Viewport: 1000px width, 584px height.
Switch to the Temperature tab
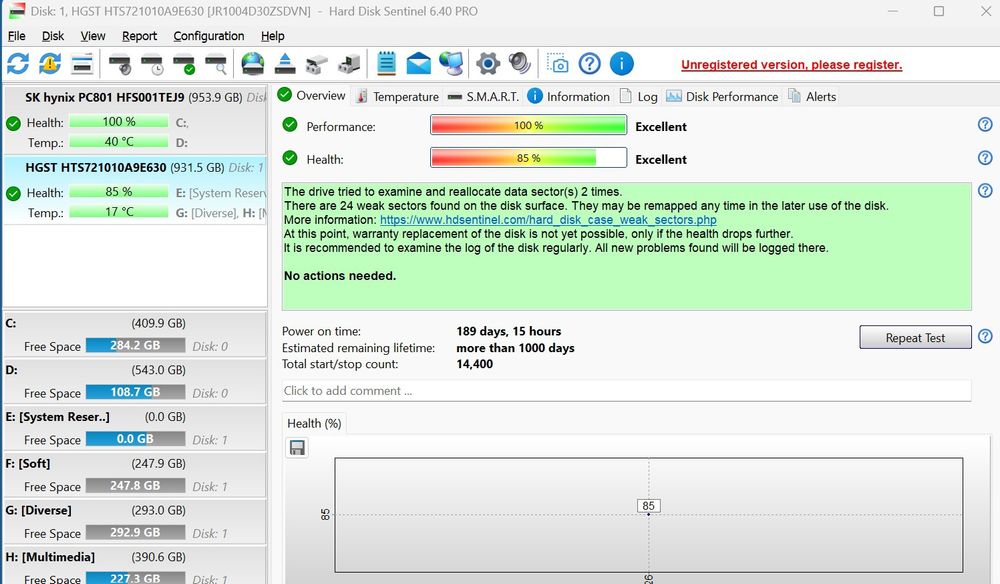[398, 96]
